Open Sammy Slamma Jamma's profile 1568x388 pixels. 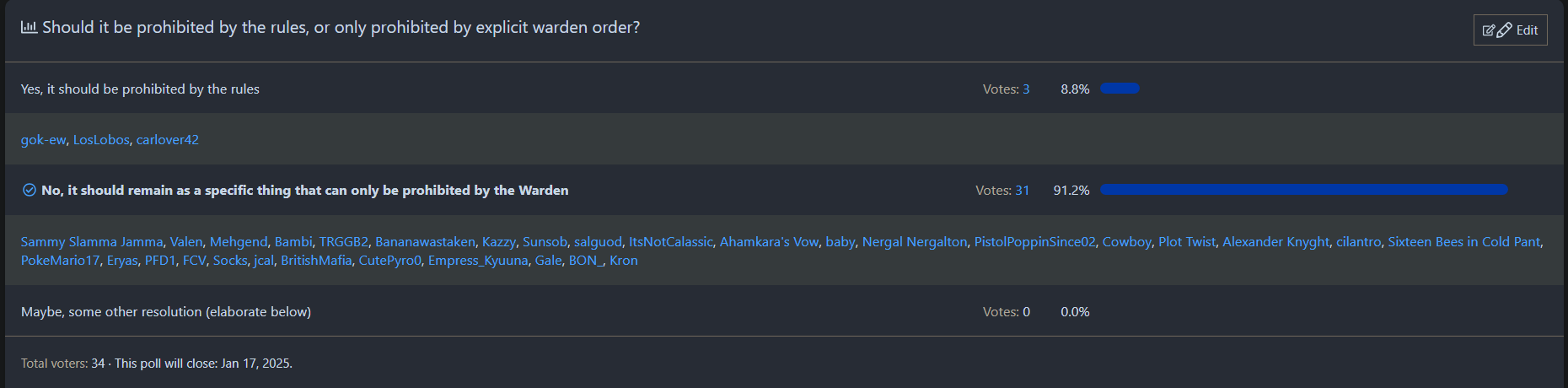point(92,242)
